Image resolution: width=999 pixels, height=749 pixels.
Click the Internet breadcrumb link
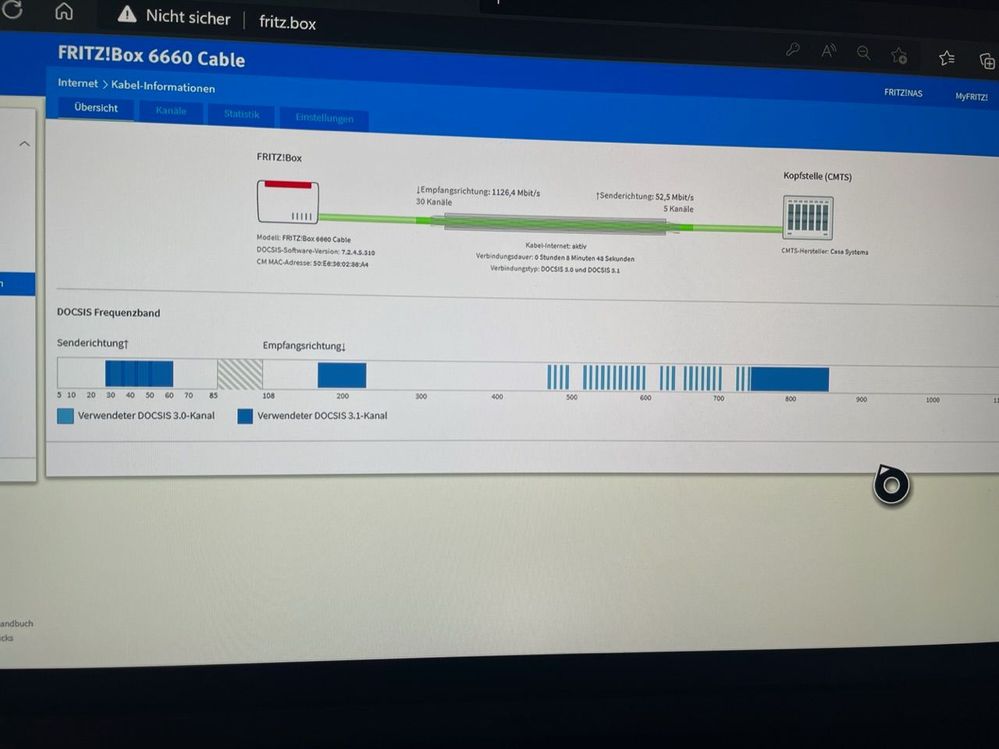click(x=78, y=83)
